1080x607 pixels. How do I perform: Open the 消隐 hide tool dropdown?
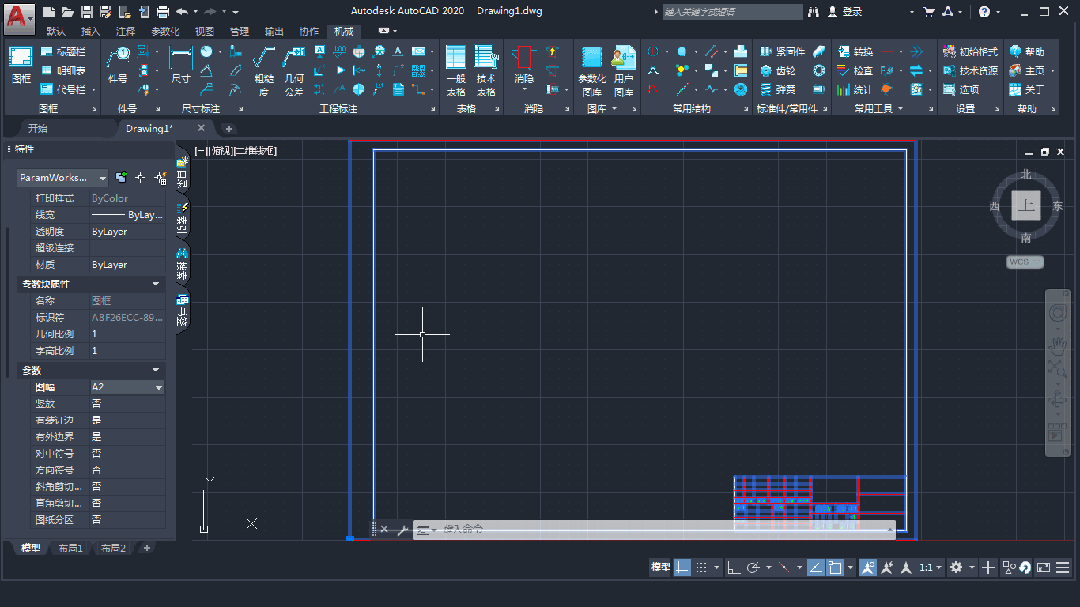[524, 90]
